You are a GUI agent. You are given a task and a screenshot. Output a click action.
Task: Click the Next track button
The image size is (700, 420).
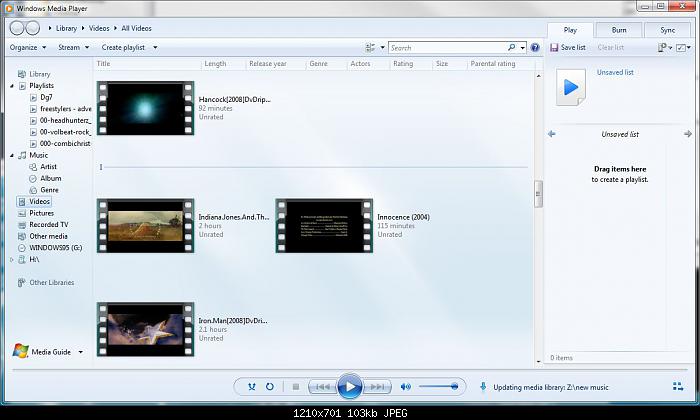[377, 387]
